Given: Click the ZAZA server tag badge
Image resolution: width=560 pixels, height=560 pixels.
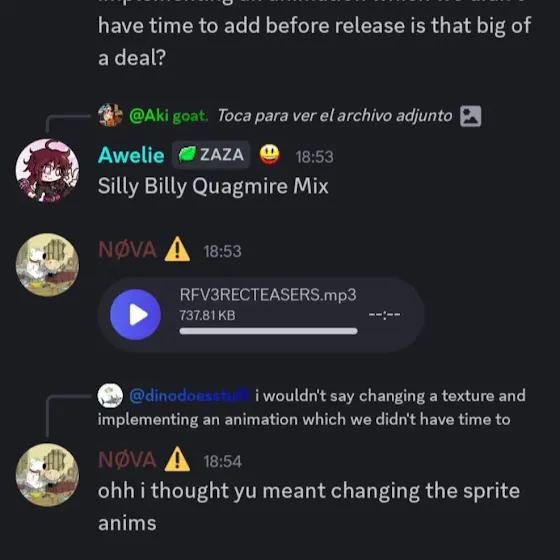Looking at the screenshot, I should pyautogui.click(x=211, y=155).
